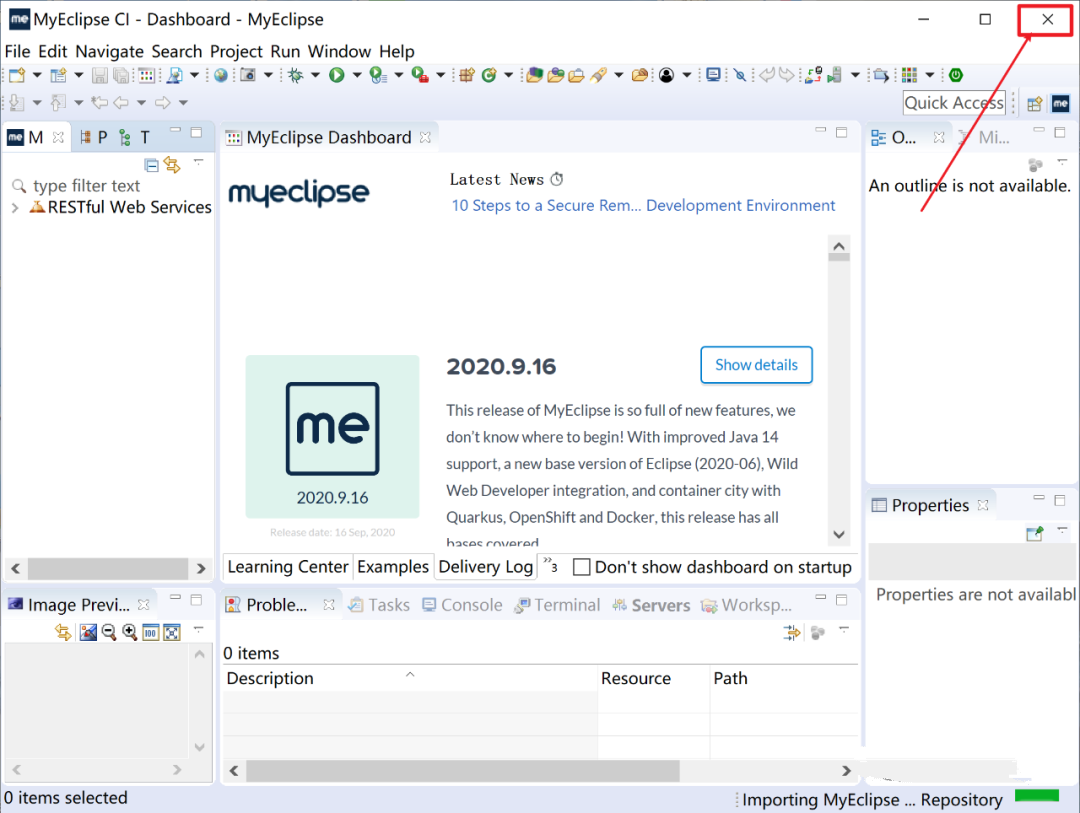Click the Quick Access search field
This screenshot has height=813, width=1080.
(x=954, y=103)
